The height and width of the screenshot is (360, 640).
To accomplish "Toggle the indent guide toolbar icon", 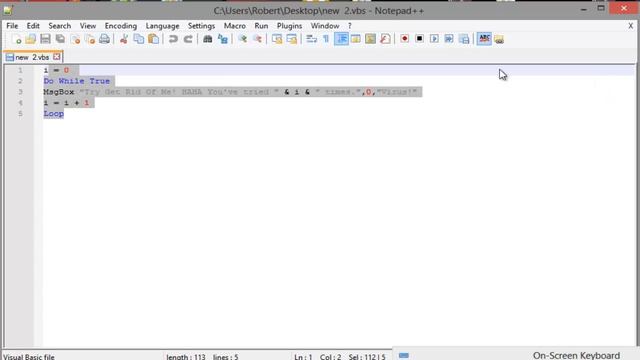I will pos(341,39).
